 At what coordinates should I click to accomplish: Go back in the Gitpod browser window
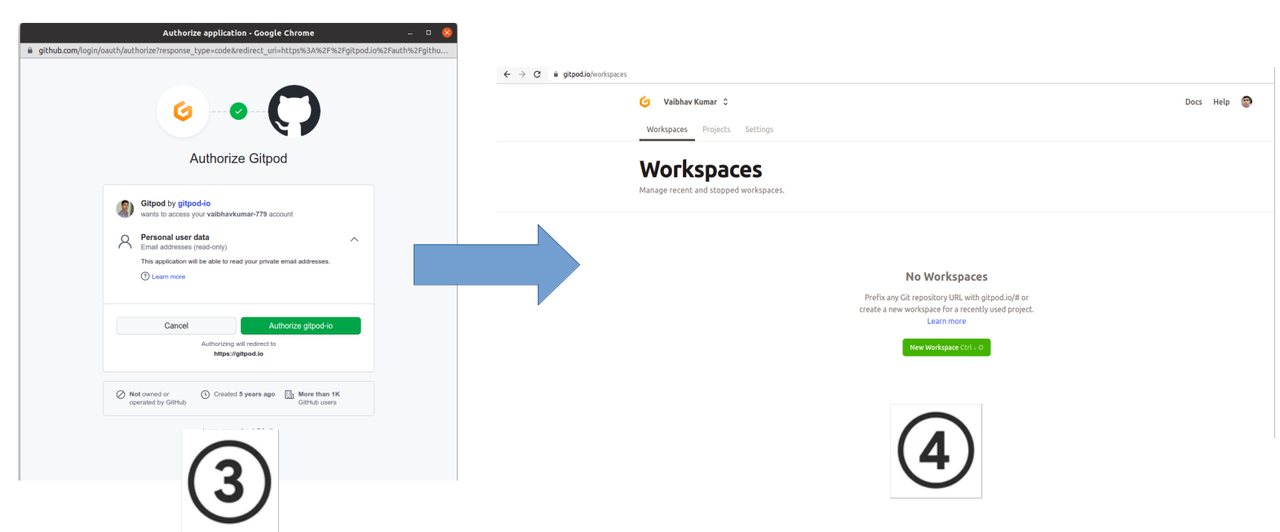[507, 74]
